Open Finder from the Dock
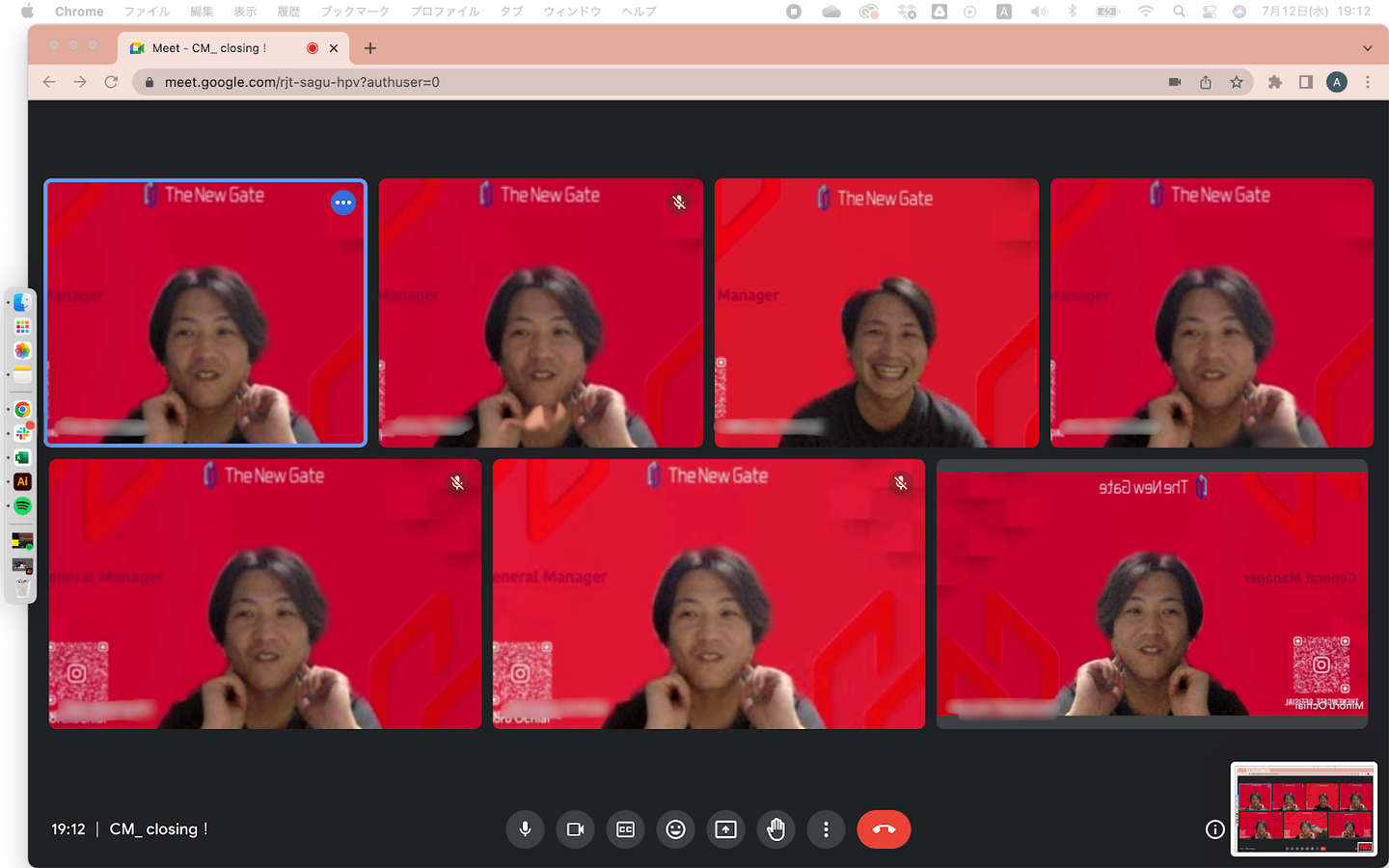Viewport: 1389px width, 868px height. point(22,303)
